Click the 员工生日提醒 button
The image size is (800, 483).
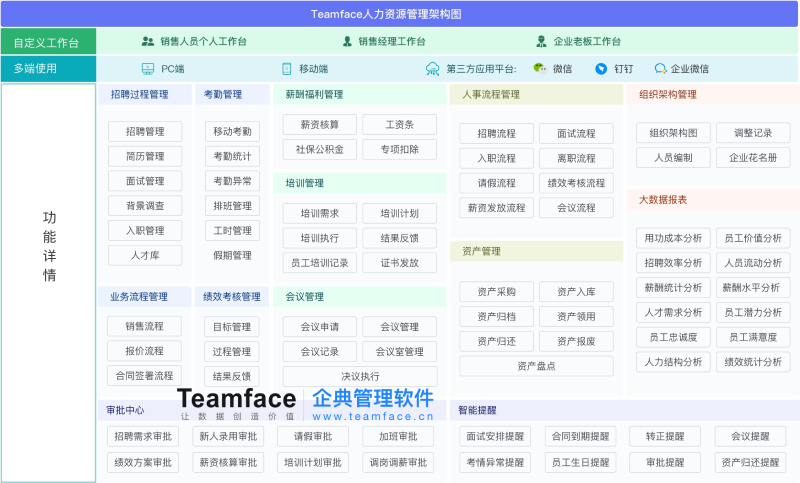click(x=580, y=463)
